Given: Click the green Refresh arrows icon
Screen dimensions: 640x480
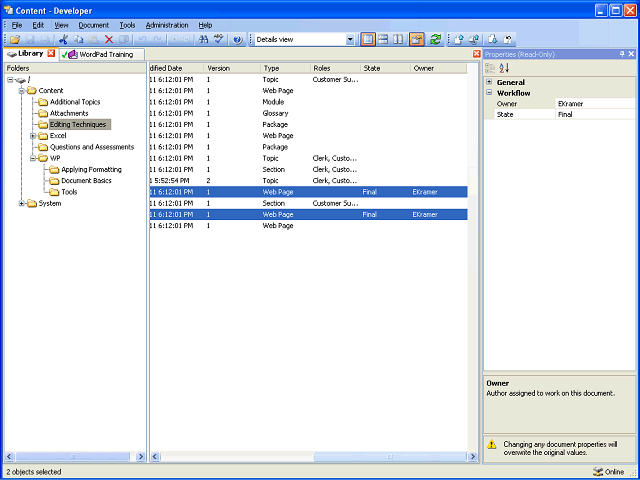Looking at the screenshot, I should 436,40.
